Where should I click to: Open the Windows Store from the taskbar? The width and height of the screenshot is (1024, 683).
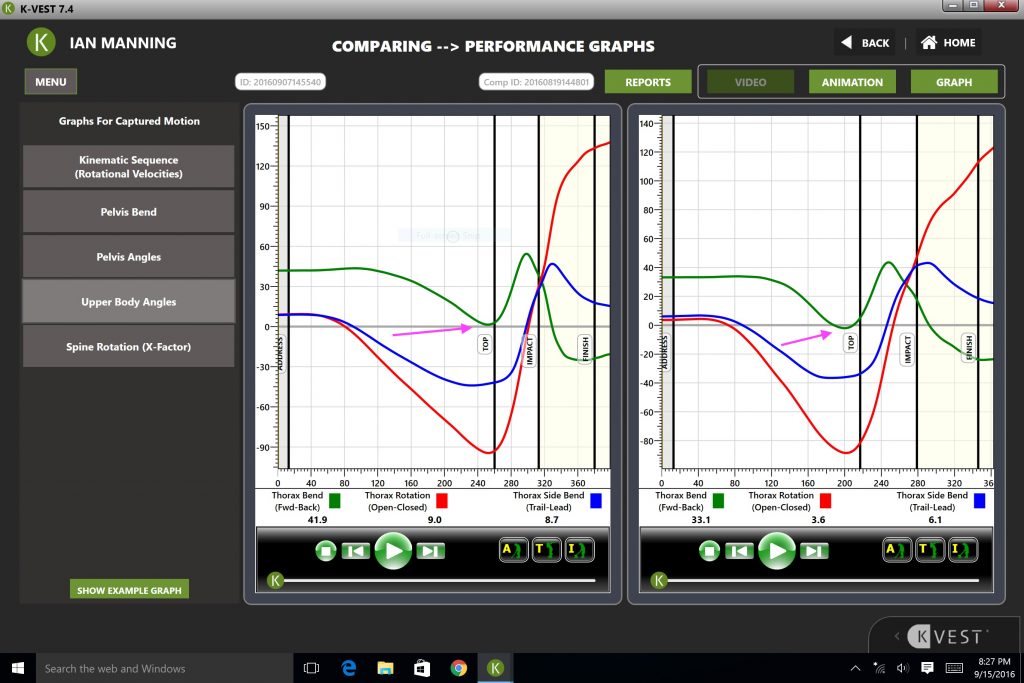422,668
